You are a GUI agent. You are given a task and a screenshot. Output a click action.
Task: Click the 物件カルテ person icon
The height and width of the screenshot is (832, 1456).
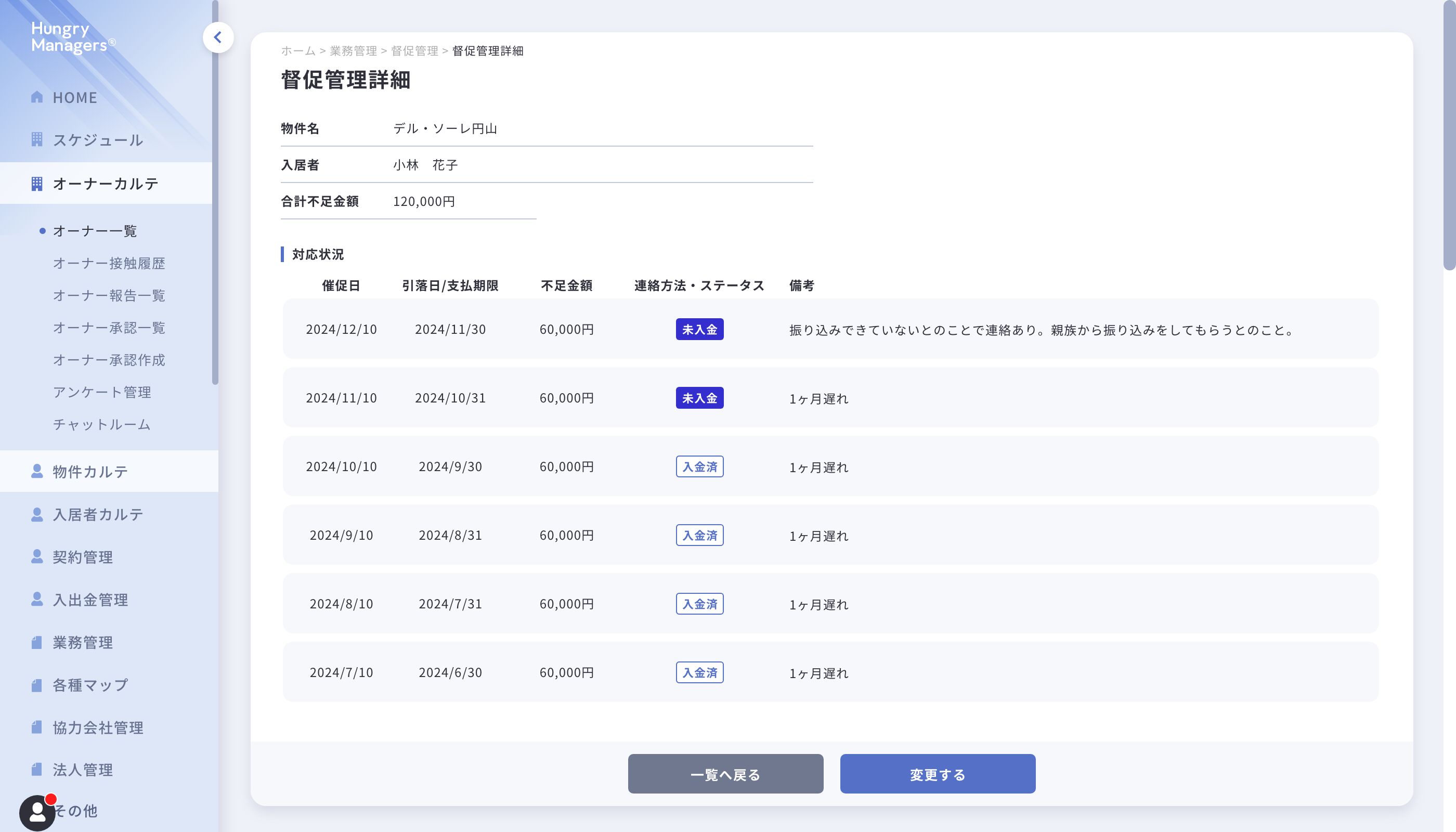click(37, 471)
